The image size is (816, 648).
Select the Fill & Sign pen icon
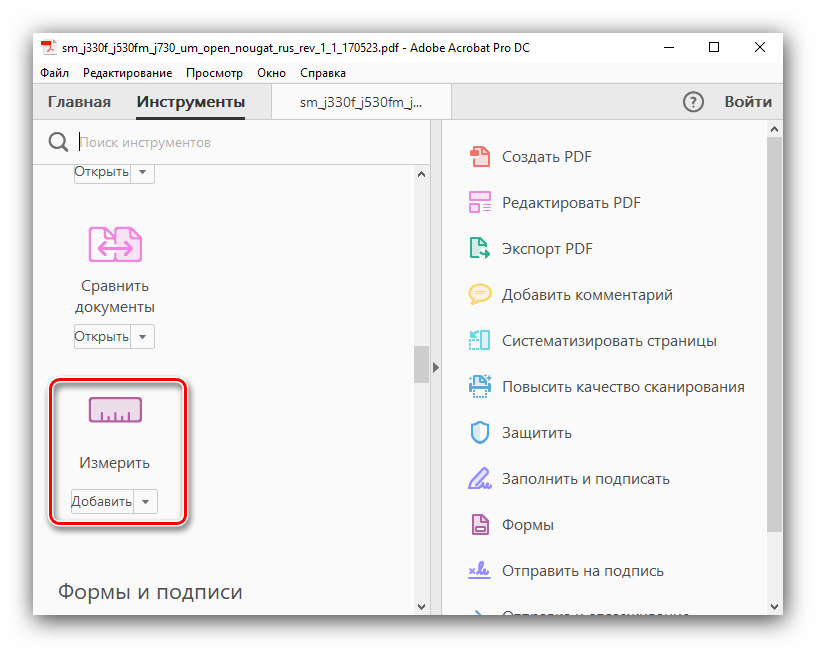480,478
